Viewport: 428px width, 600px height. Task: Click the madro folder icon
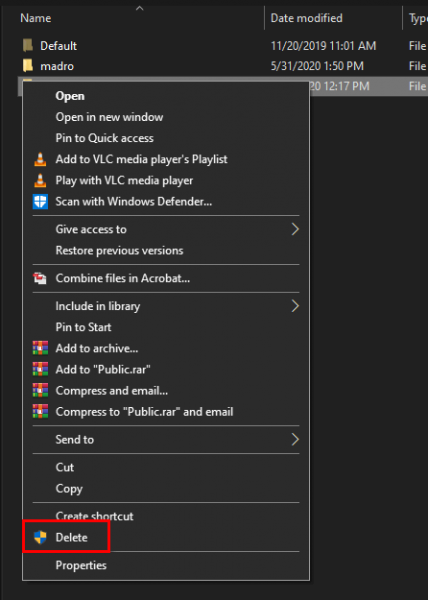coord(28,66)
